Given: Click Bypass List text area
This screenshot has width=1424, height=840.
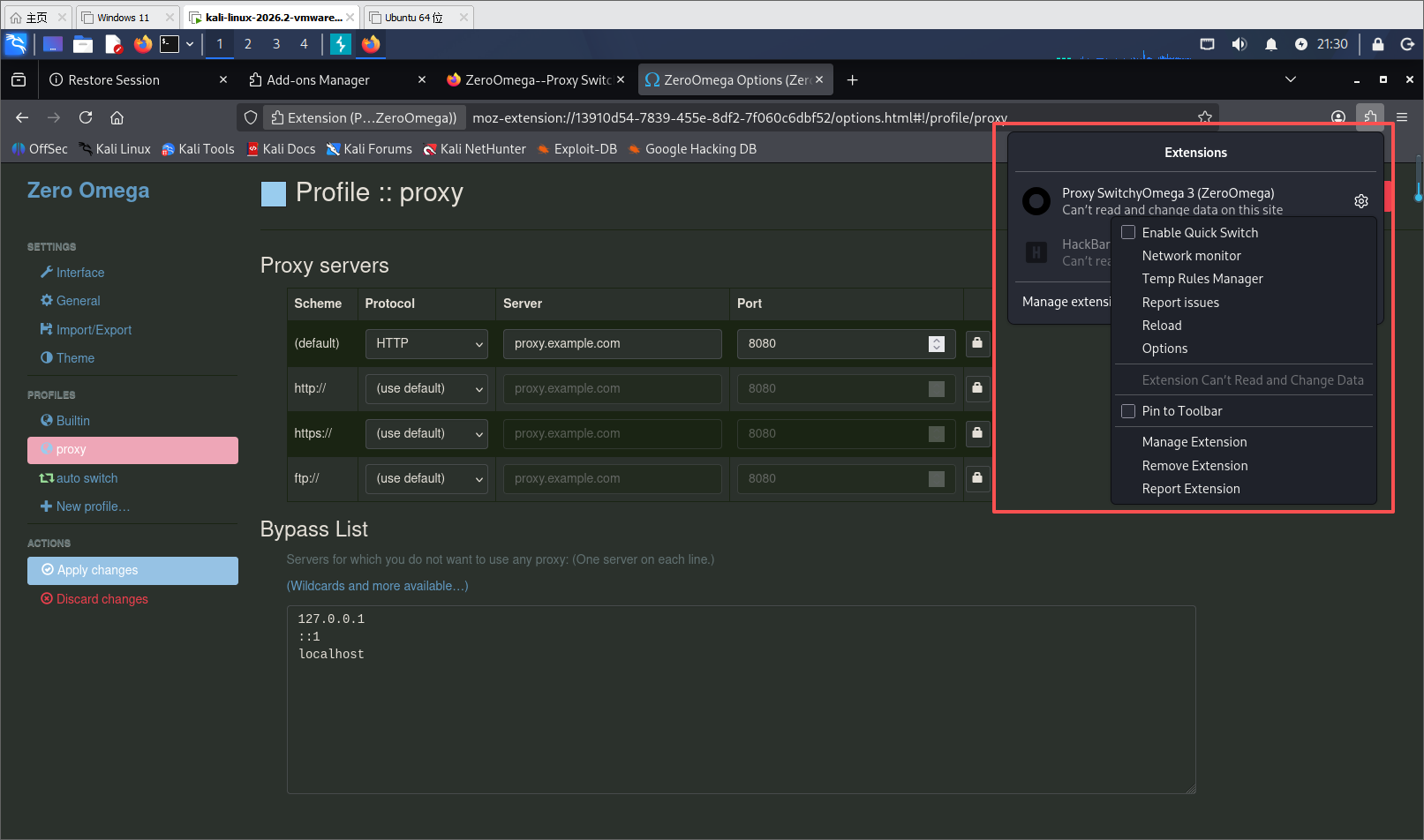Looking at the screenshot, I should click(742, 700).
